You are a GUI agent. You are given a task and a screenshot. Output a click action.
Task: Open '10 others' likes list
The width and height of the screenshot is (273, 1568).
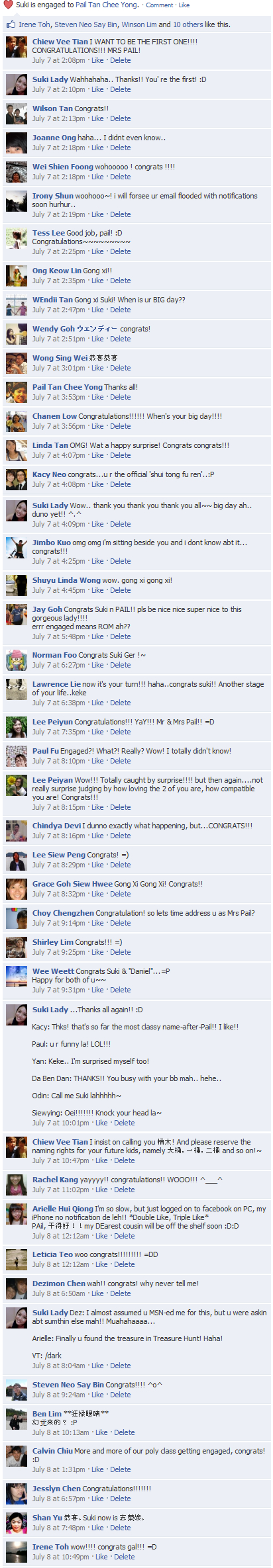189,24
